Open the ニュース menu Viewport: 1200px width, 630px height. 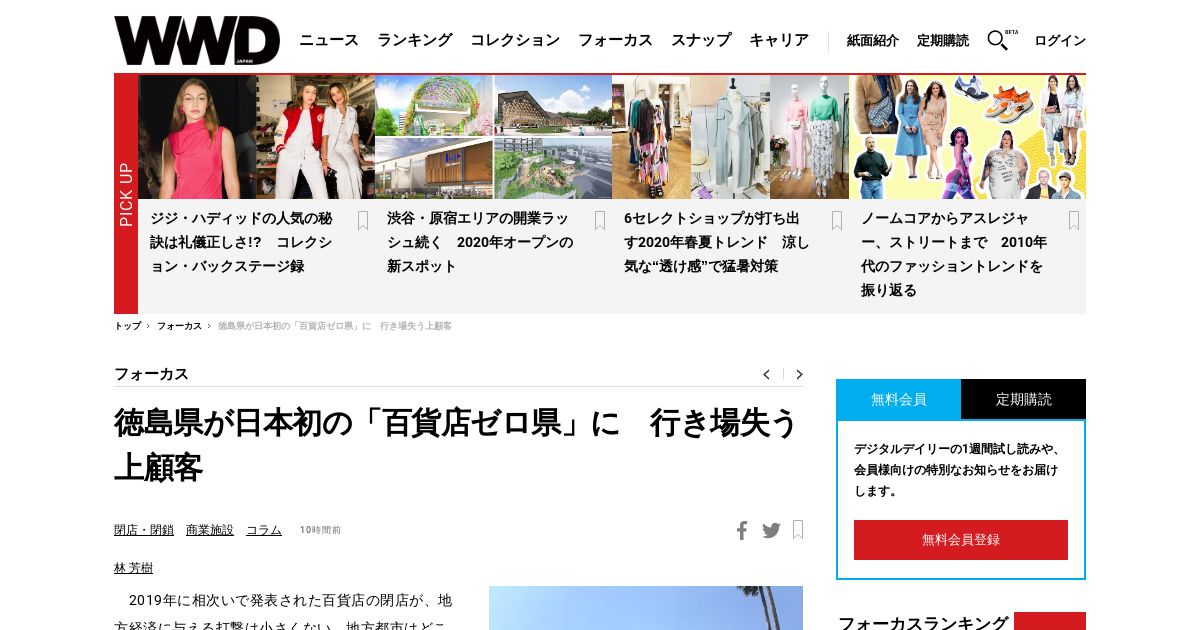tap(329, 40)
